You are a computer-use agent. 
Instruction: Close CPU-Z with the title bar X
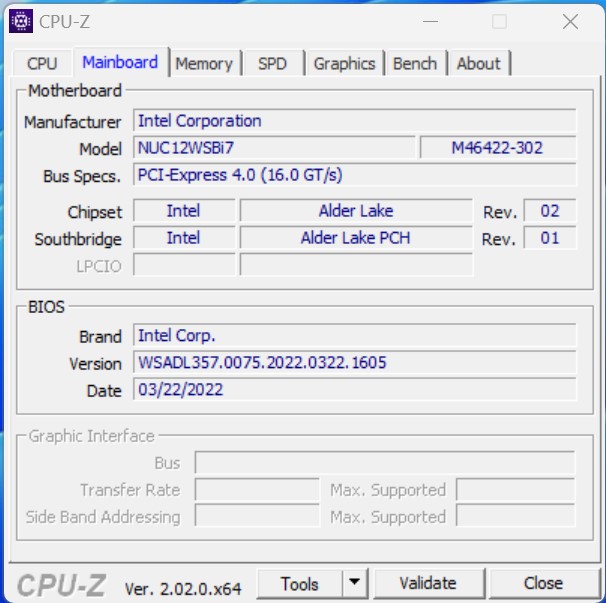pyautogui.click(x=570, y=22)
